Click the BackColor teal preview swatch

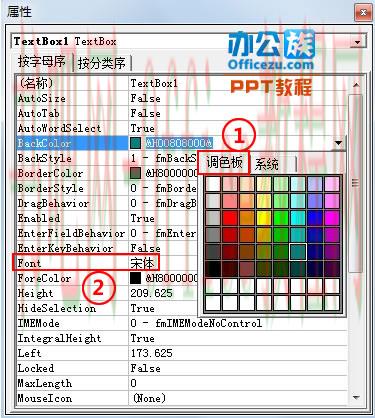135,143
